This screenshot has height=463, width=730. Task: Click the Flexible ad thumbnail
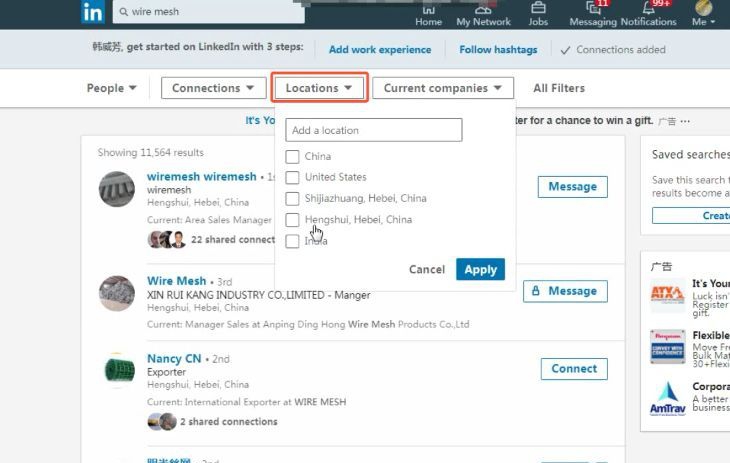coord(667,347)
